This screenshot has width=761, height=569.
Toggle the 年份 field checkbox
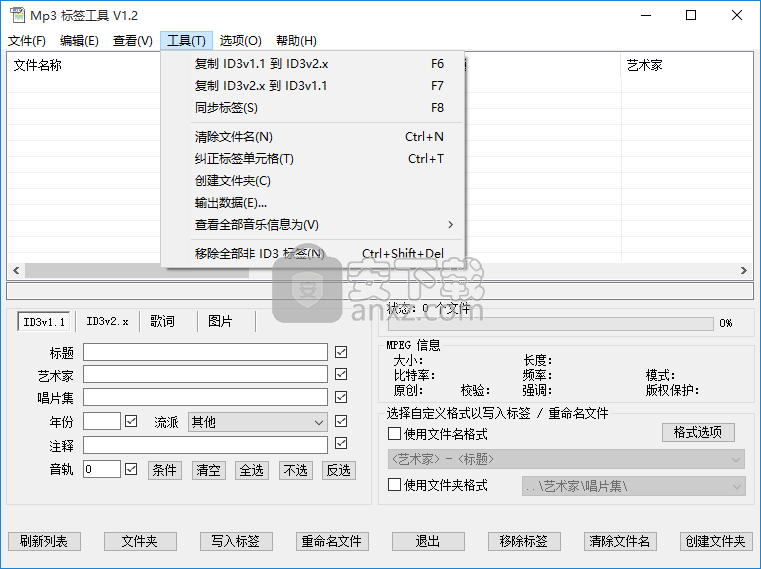131,420
